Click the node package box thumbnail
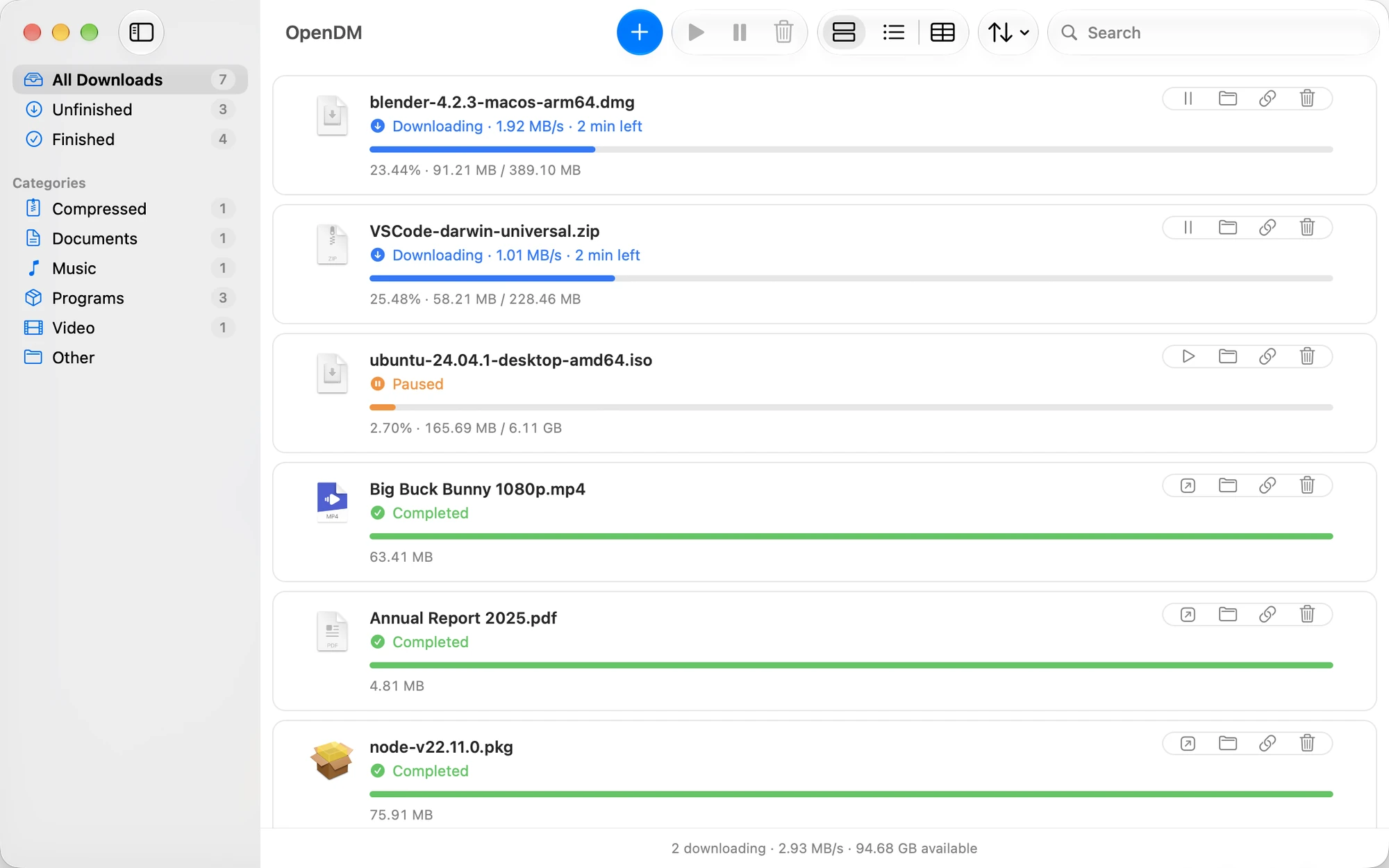The height and width of the screenshot is (868, 1389). (331, 760)
